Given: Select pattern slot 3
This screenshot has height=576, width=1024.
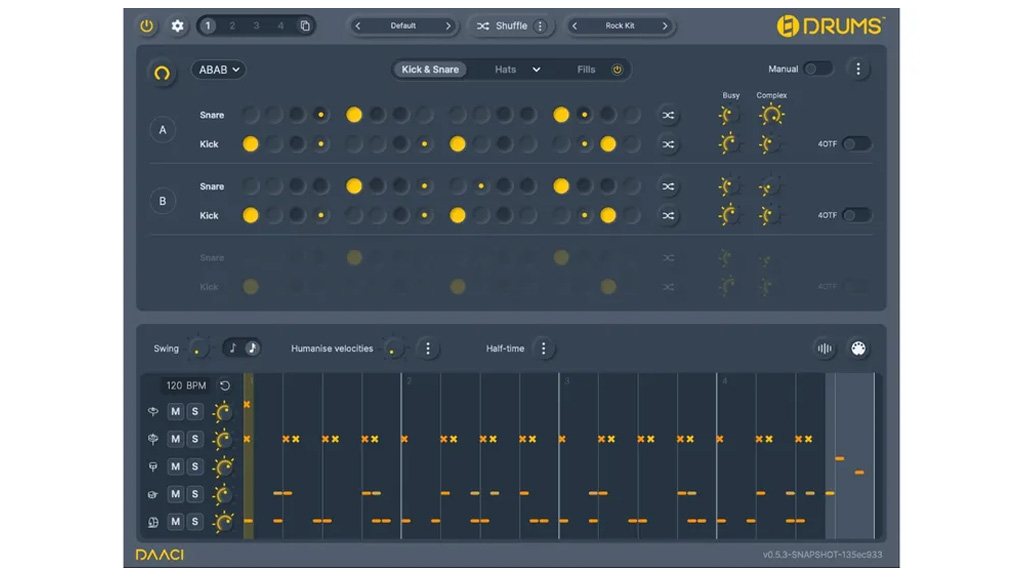Looking at the screenshot, I should pyautogui.click(x=256, y=25).
